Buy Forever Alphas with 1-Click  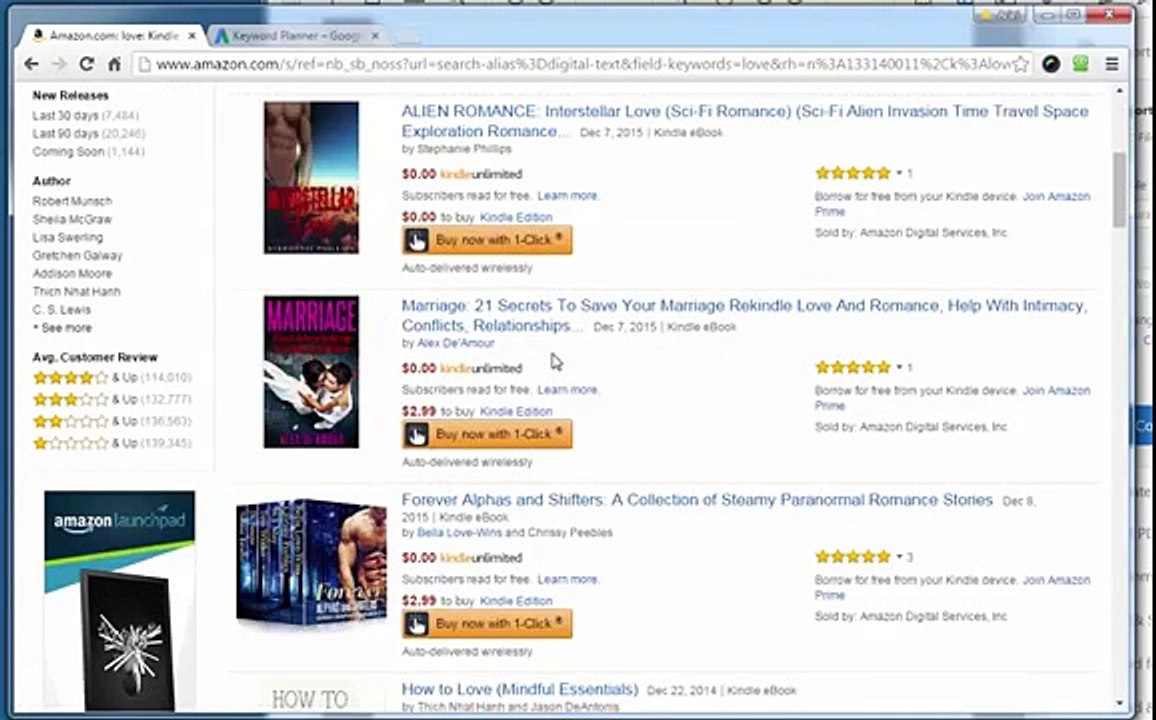[487, 624]
